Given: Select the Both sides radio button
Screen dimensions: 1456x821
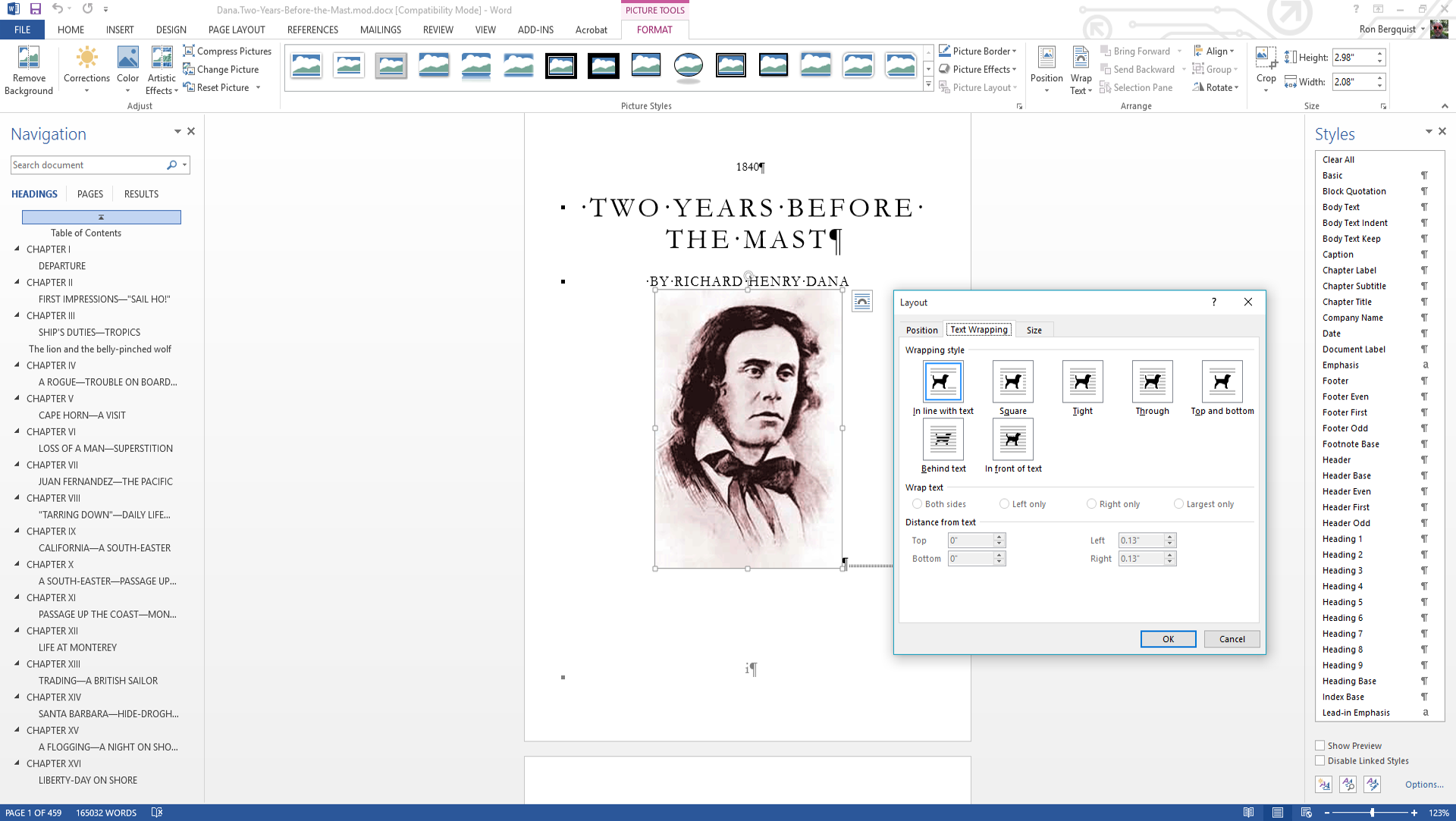Looking at the screenshot, I should point(917,504).
